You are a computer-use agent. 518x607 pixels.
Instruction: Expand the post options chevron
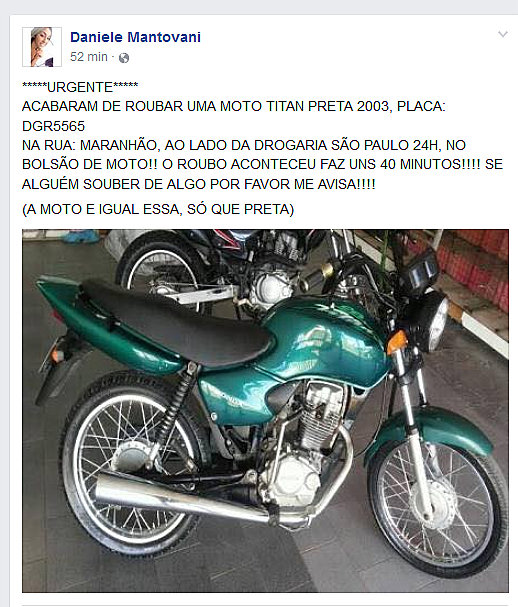pyautogui.click(x=503, y=34)
